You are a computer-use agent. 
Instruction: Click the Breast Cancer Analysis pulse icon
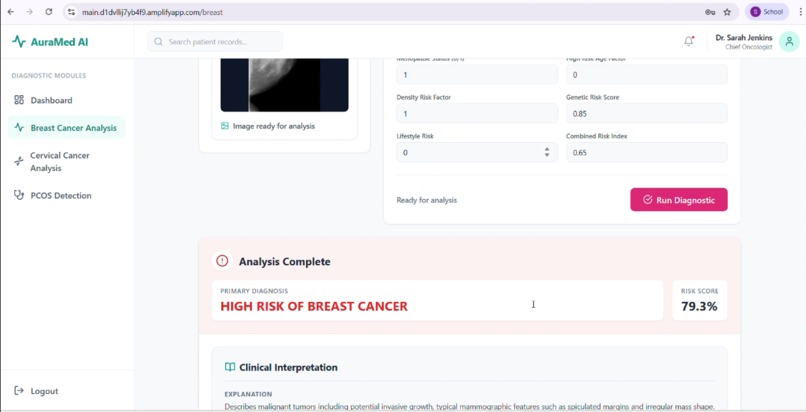(x=19, y=128)
